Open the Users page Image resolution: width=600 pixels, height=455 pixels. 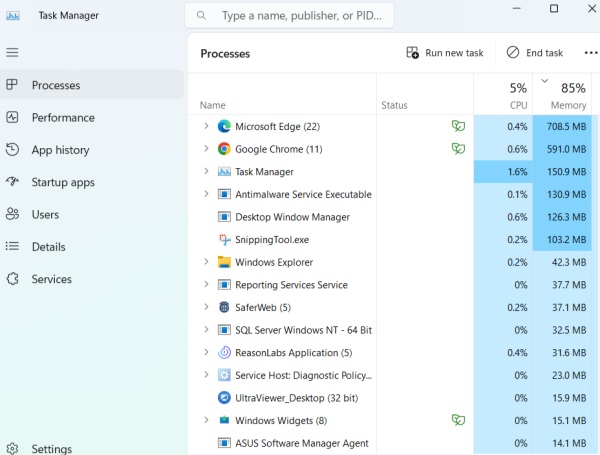point(92,214)
